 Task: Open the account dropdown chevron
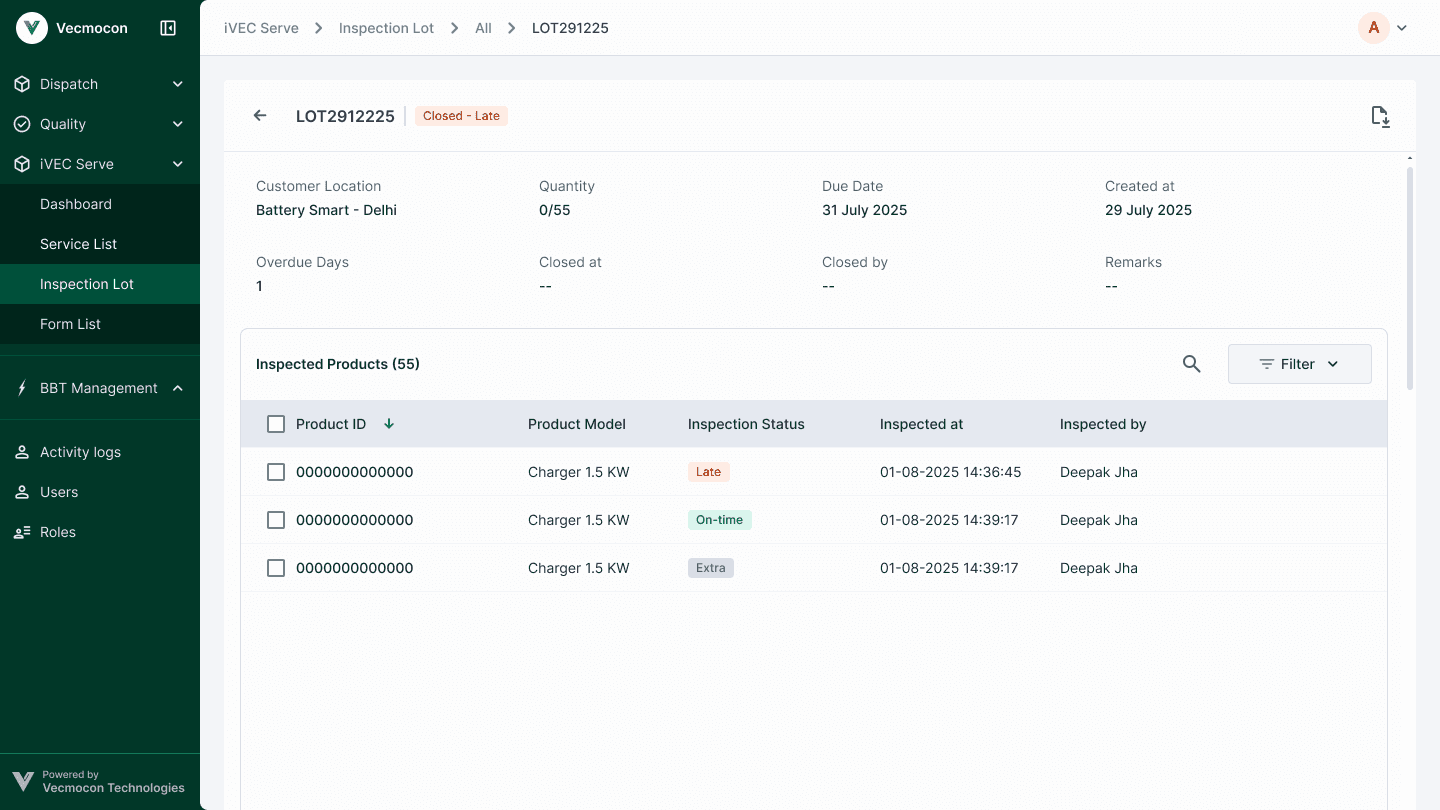click(x=1402, y=28)
